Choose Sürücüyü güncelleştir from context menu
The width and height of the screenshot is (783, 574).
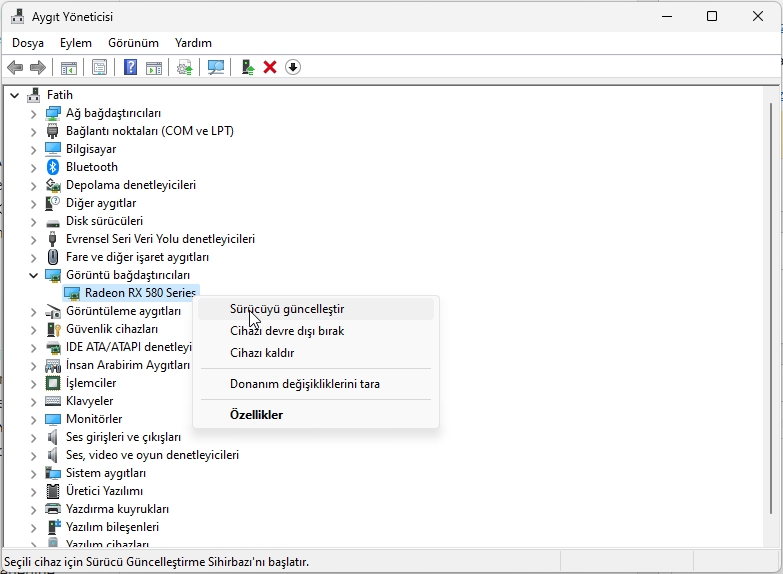(x=287, y=309)
